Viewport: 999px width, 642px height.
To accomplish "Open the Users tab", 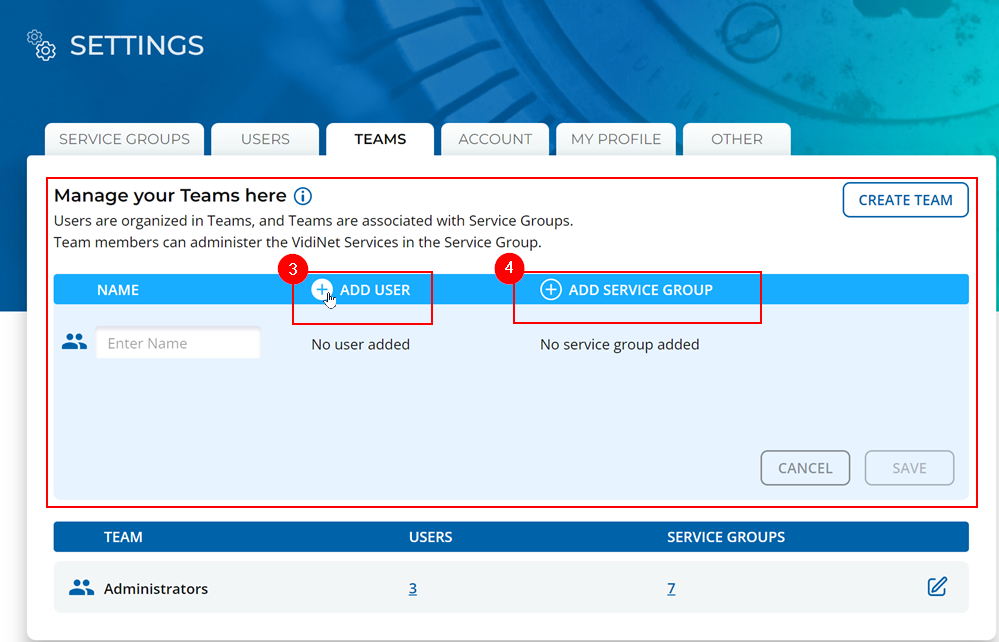I will [x=265, y=140].
